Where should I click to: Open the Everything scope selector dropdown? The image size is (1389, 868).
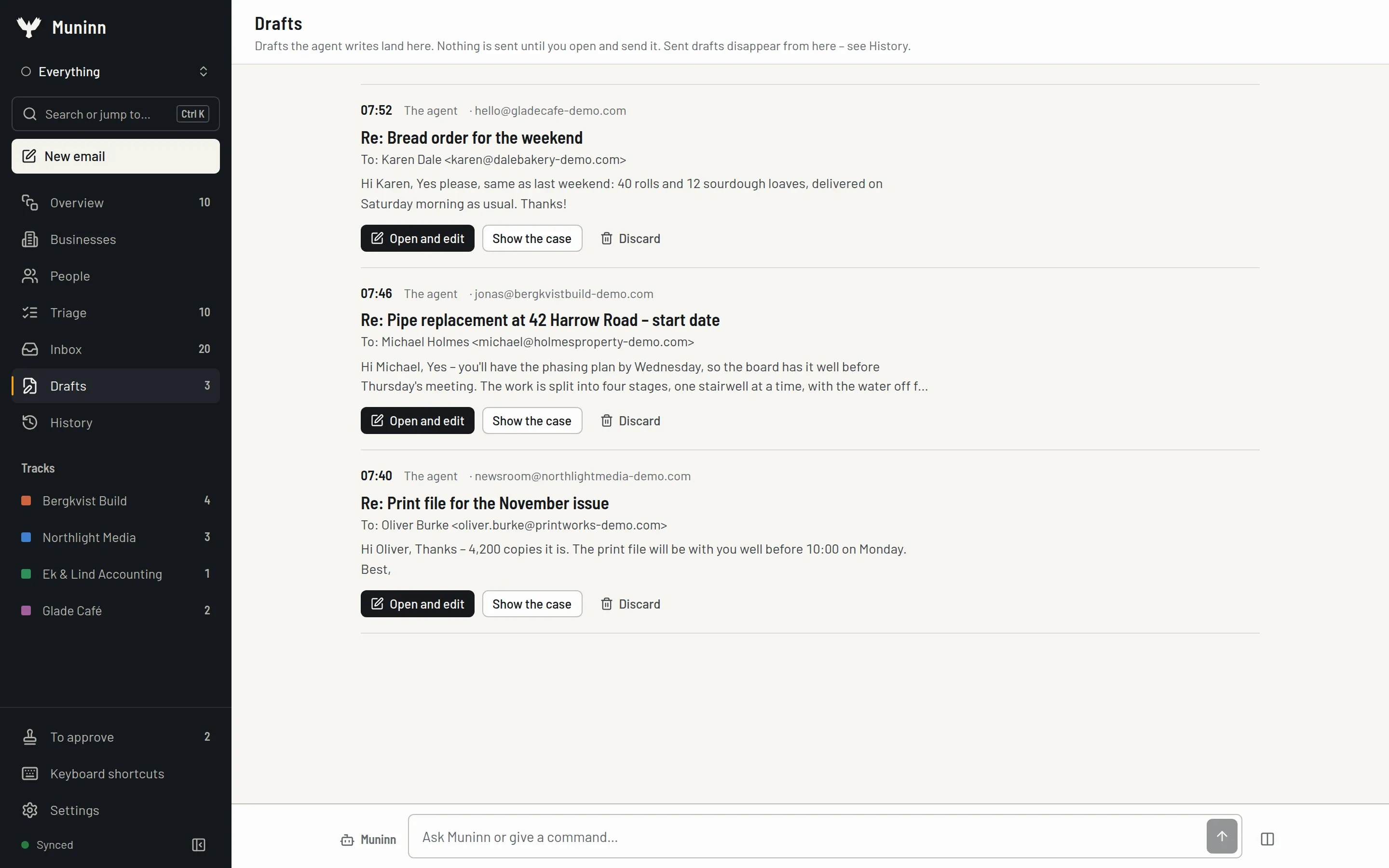pos(115,72)
